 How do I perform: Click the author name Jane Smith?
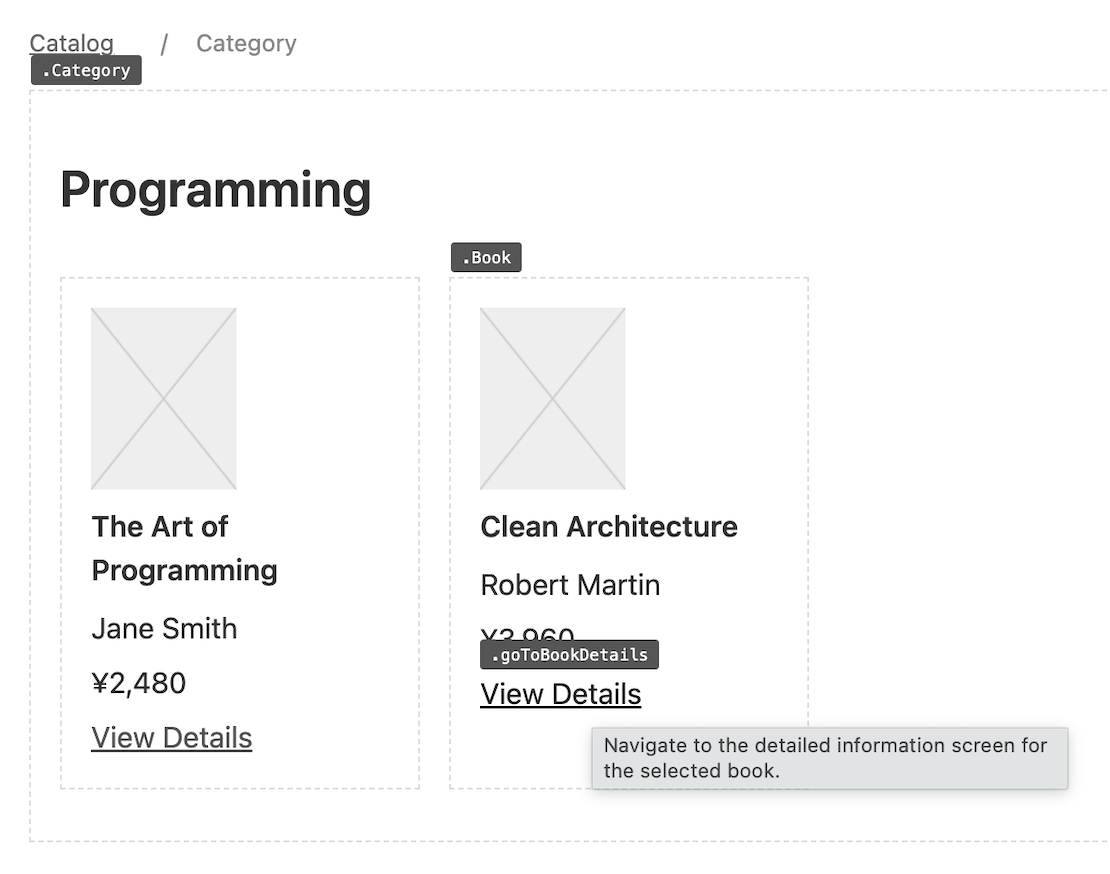(163, 629)
